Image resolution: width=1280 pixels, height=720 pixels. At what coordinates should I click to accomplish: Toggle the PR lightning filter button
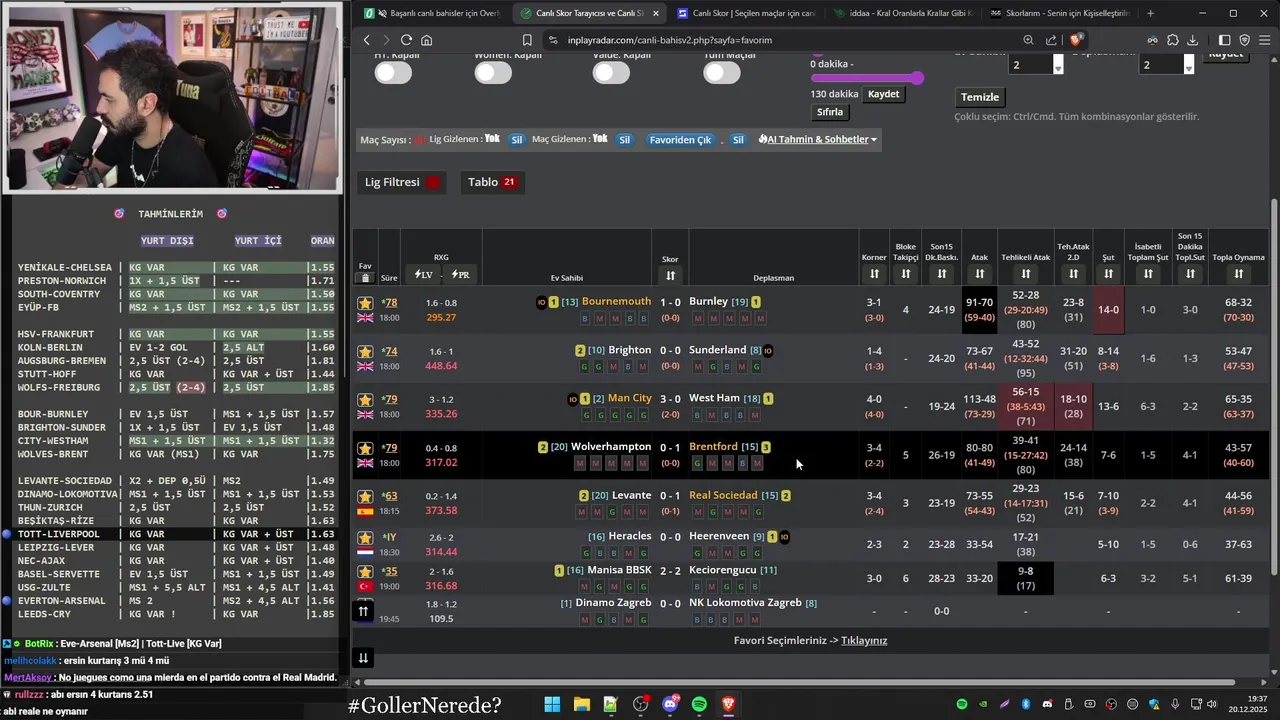click(x=460, y=274)
